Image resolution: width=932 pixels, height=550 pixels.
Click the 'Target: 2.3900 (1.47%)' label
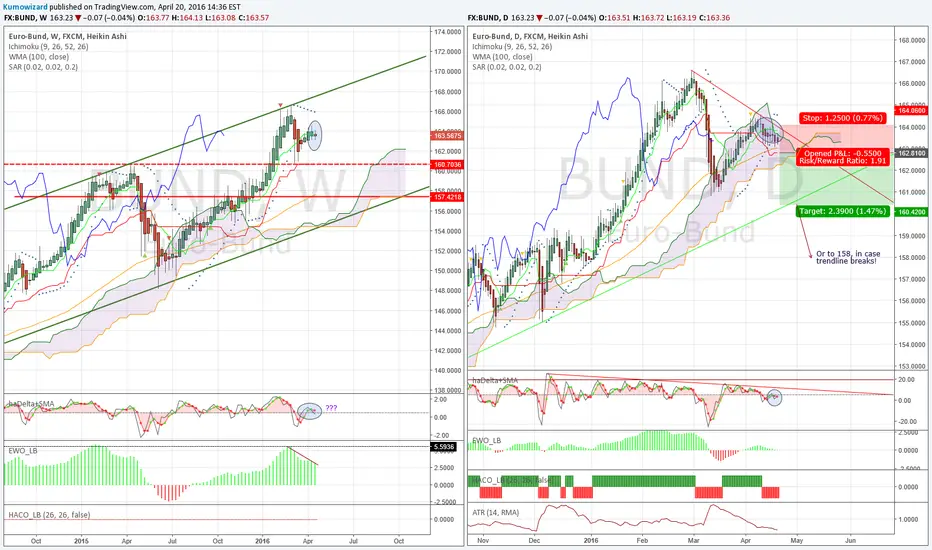click(842, 211)
